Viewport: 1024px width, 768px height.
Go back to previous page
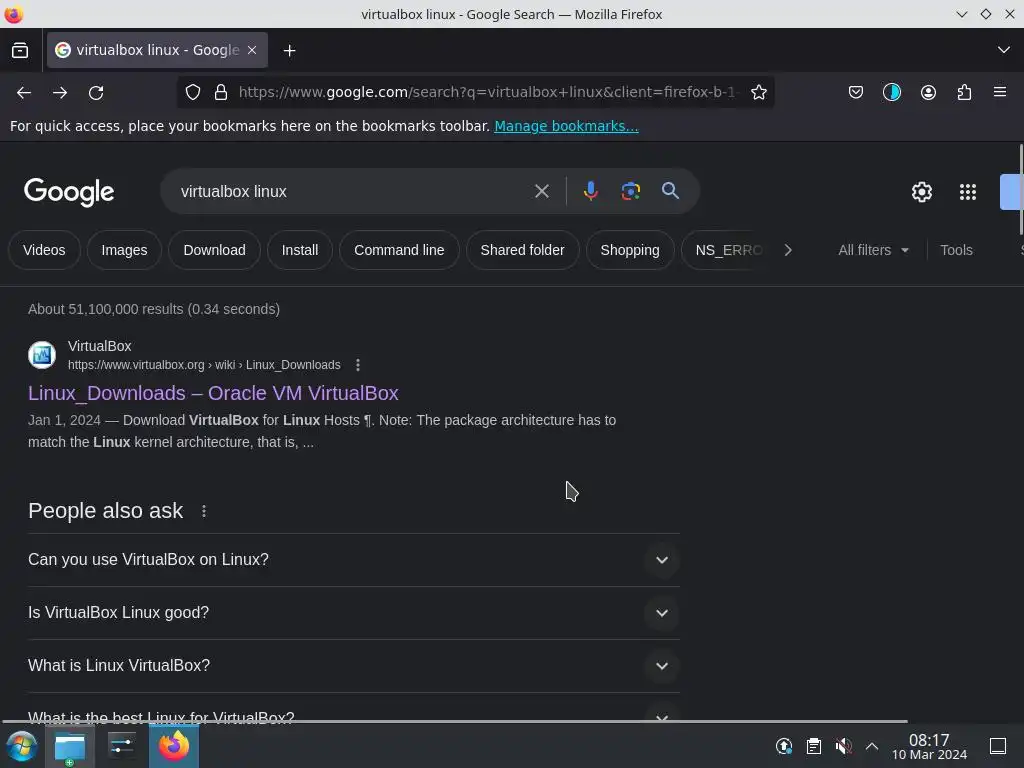(24, 93)
